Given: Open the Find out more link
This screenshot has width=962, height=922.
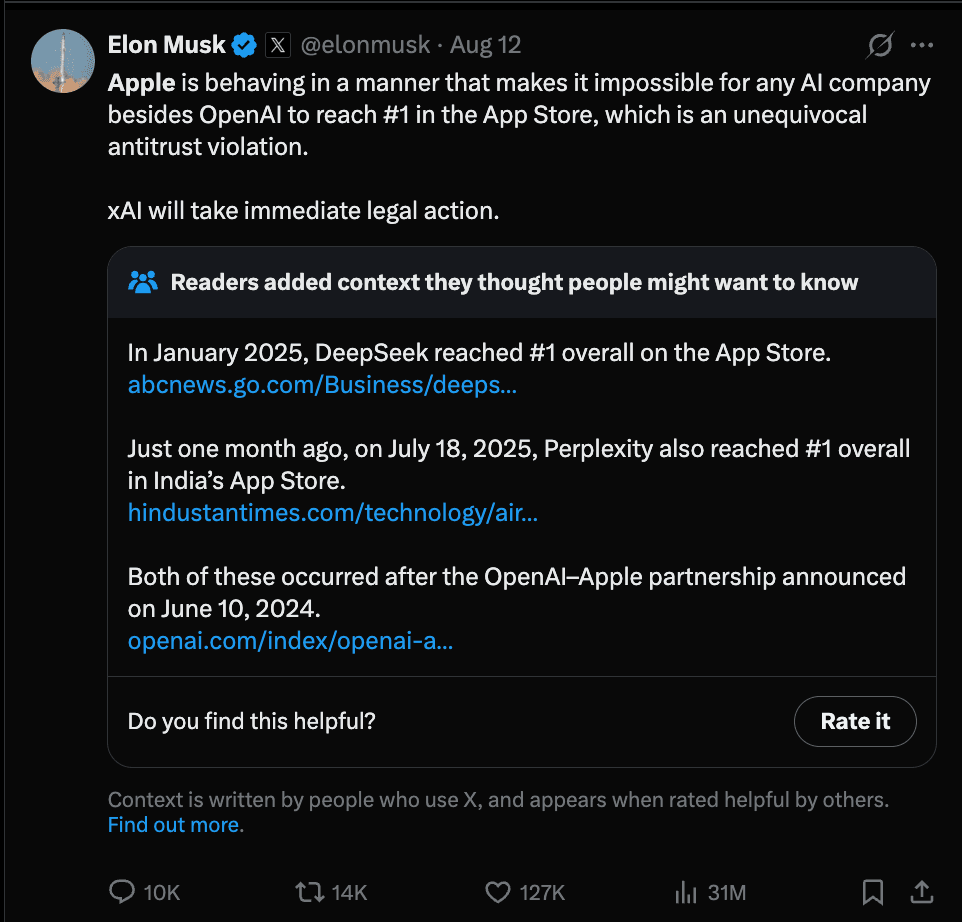Looking at the screenshot, I should [x=174, y=824].
